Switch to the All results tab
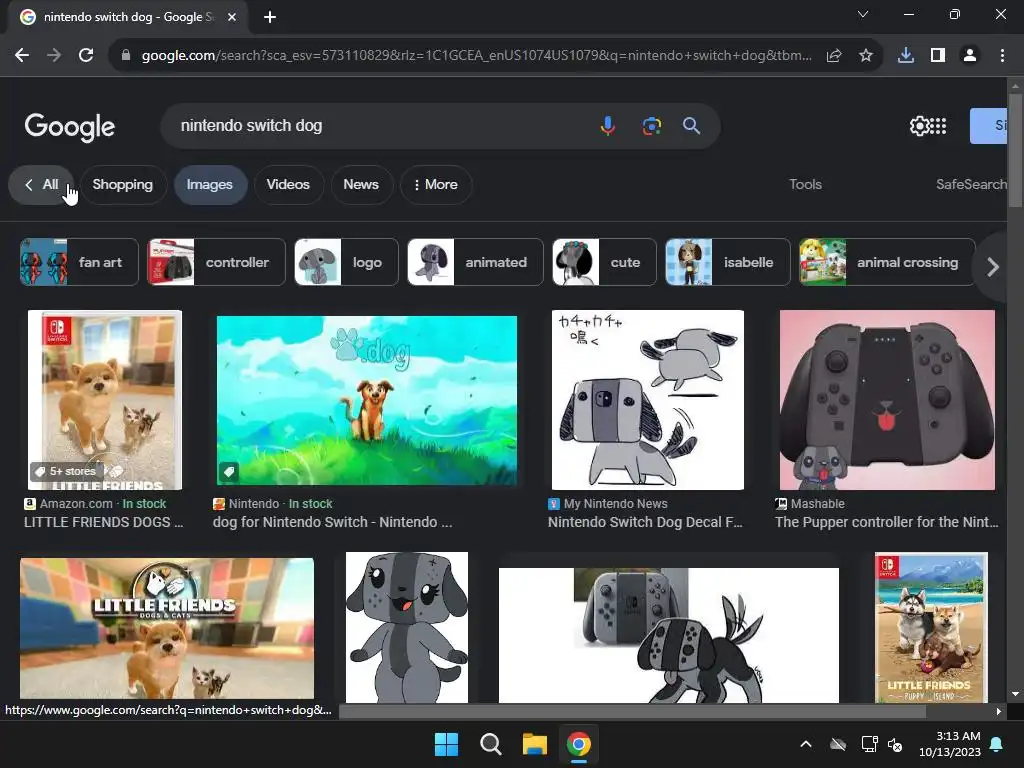 [x=41, y=185]
